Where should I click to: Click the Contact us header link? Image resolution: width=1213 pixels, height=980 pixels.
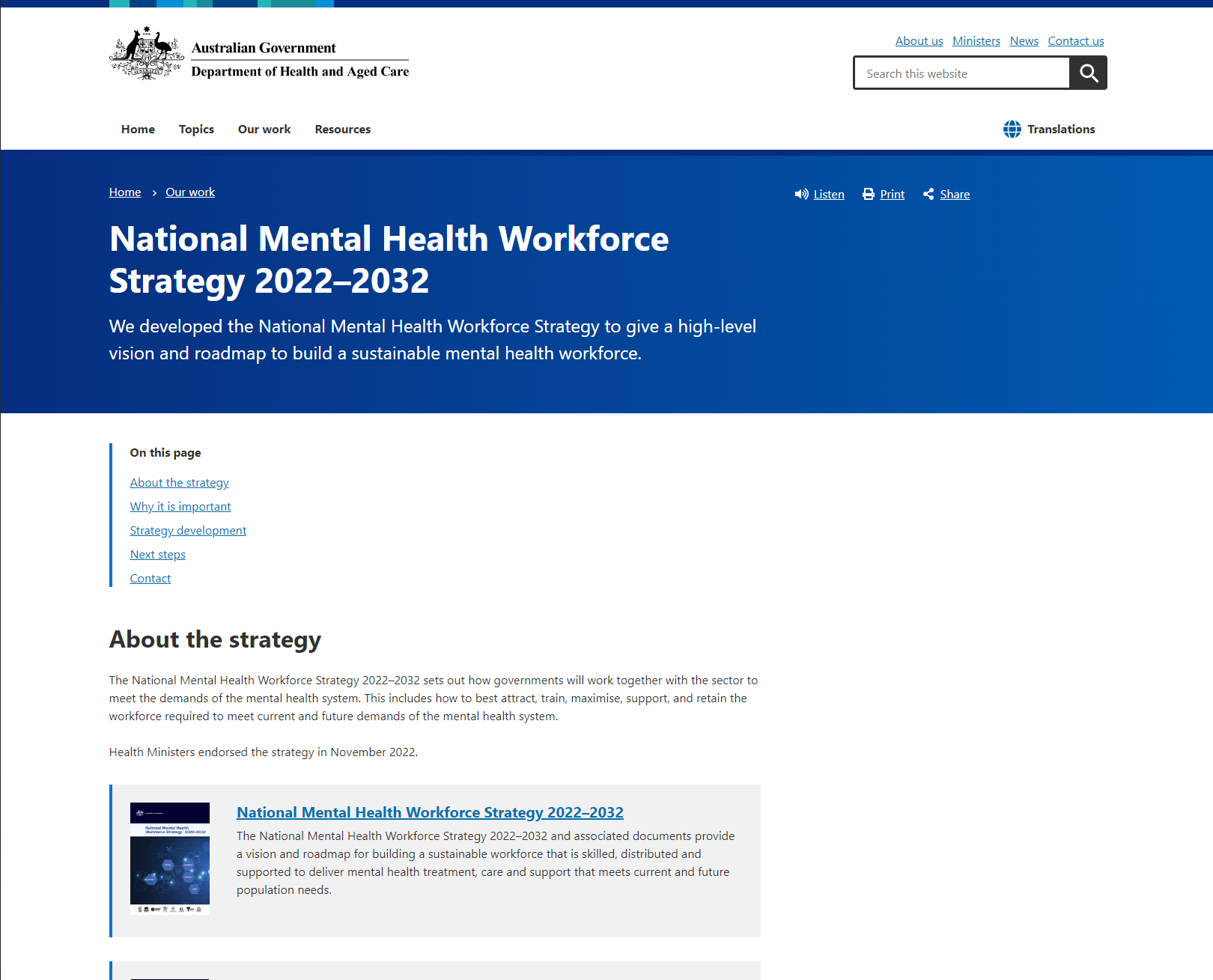tap(1075, 41)
